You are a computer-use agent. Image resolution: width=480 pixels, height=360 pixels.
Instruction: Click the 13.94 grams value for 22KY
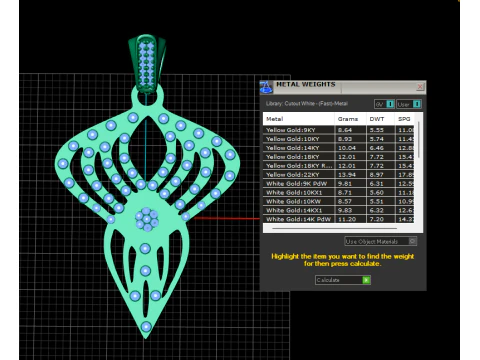(347, 175)
